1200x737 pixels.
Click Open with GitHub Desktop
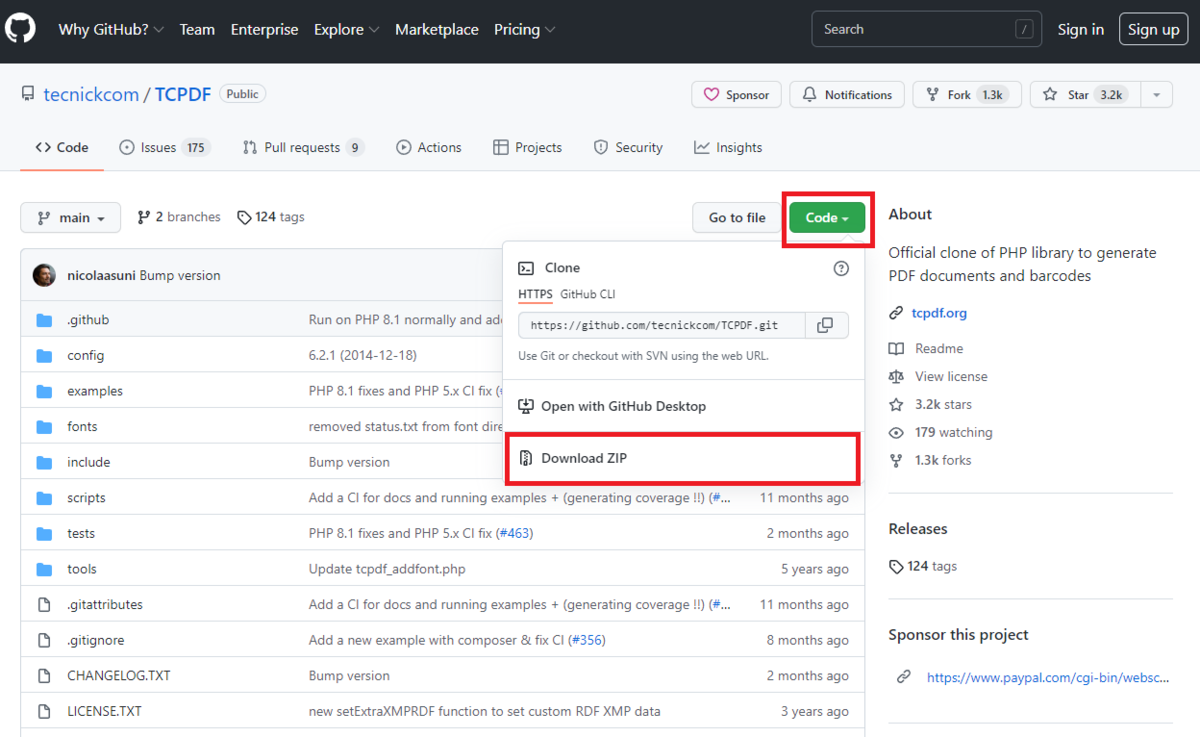click(x=683, y=407)
